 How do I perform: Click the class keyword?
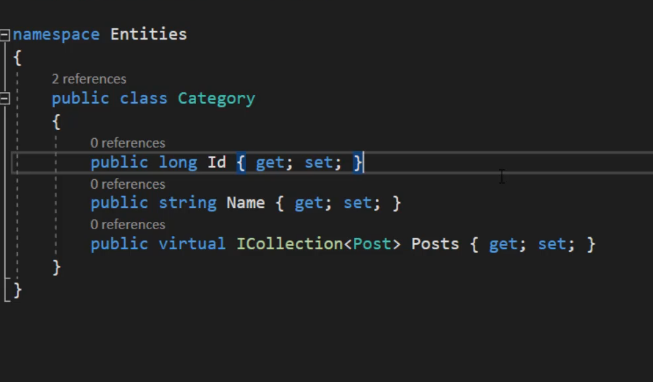[144, 99]
